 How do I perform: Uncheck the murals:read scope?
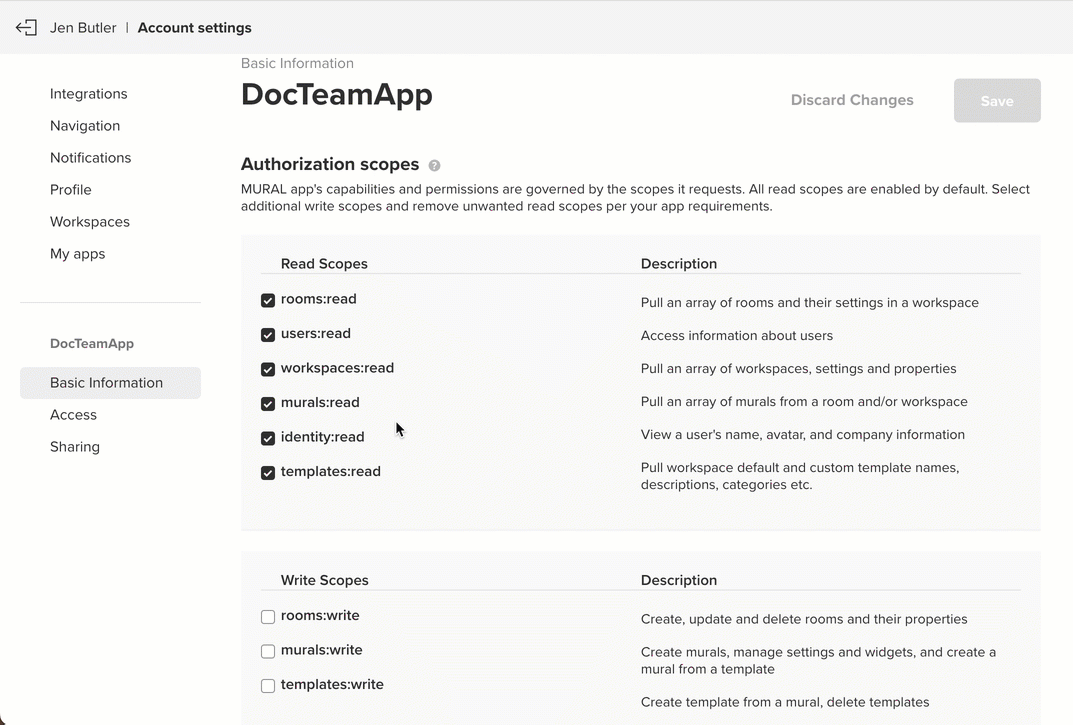tap(268, 403)
